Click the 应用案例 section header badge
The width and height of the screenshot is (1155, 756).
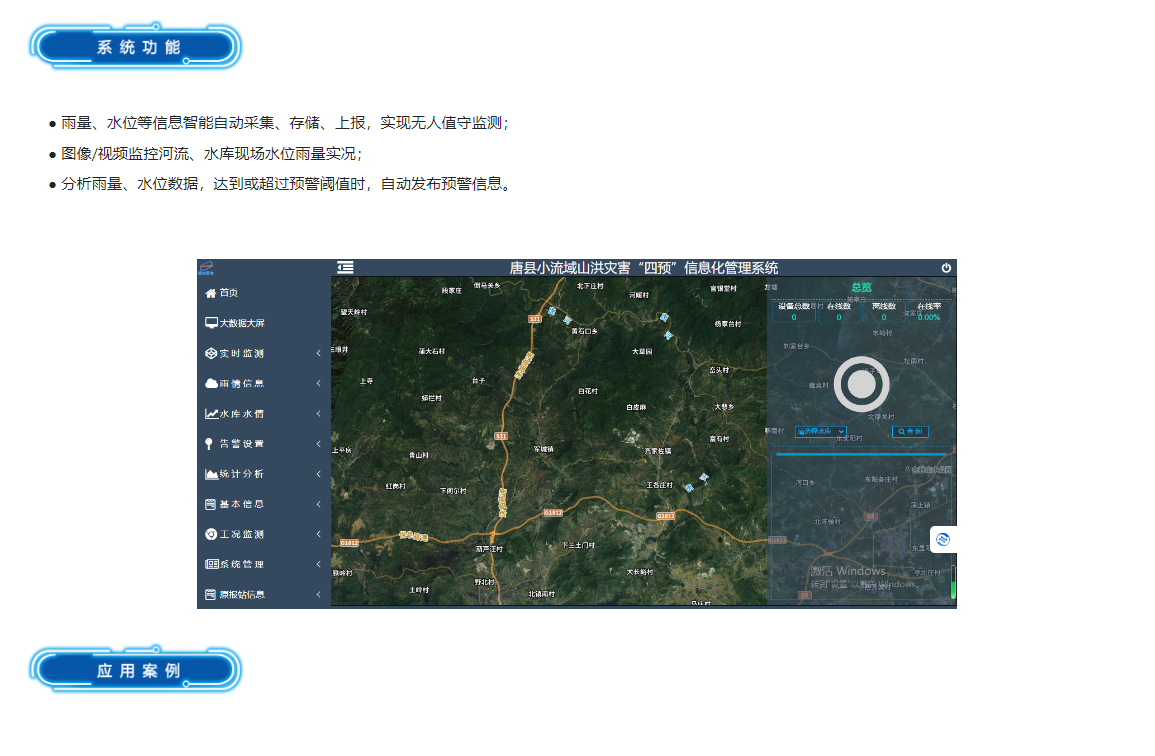(x=137, y=669)
